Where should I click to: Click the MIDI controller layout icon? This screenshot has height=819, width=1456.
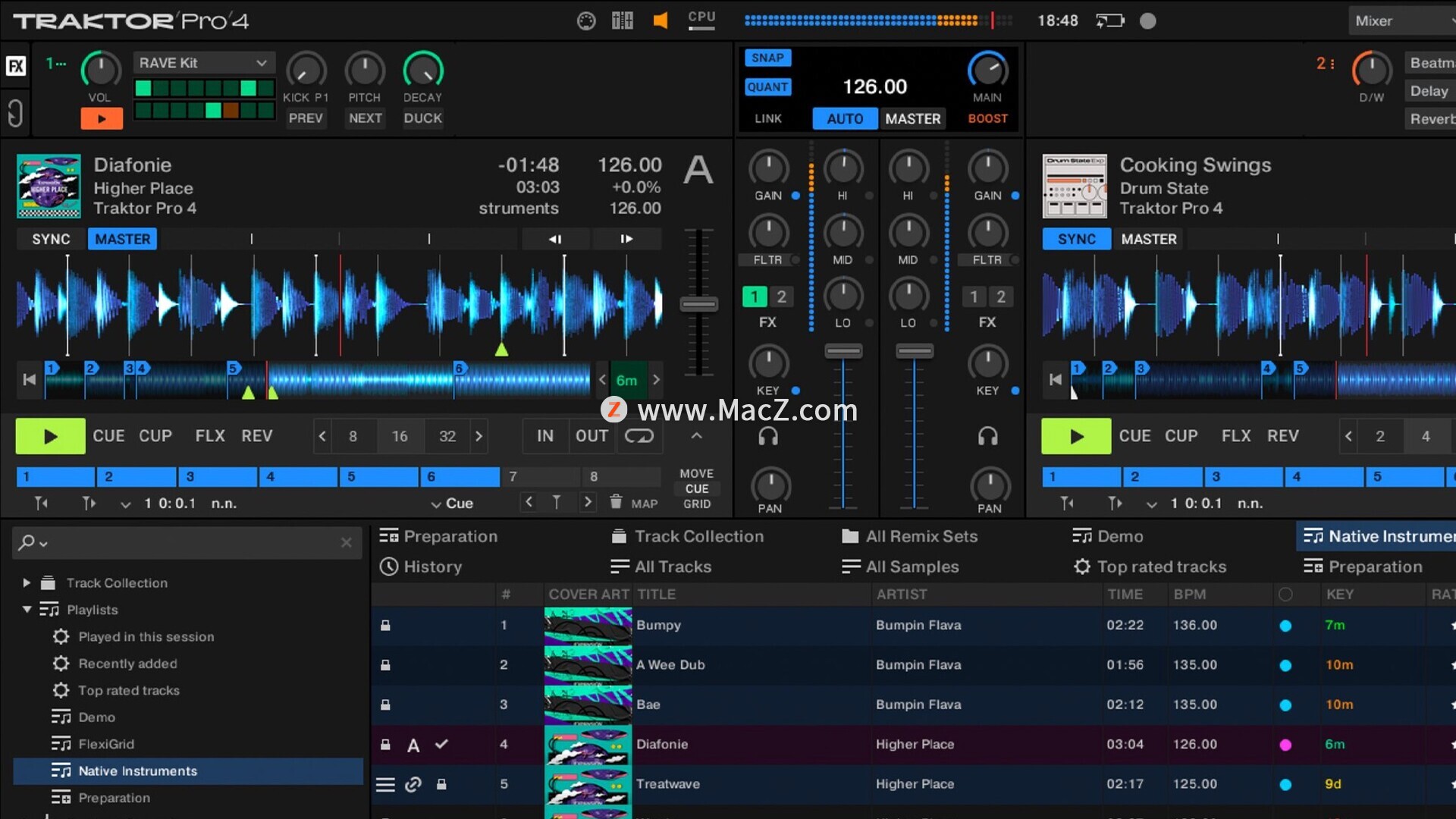point(623,21)
